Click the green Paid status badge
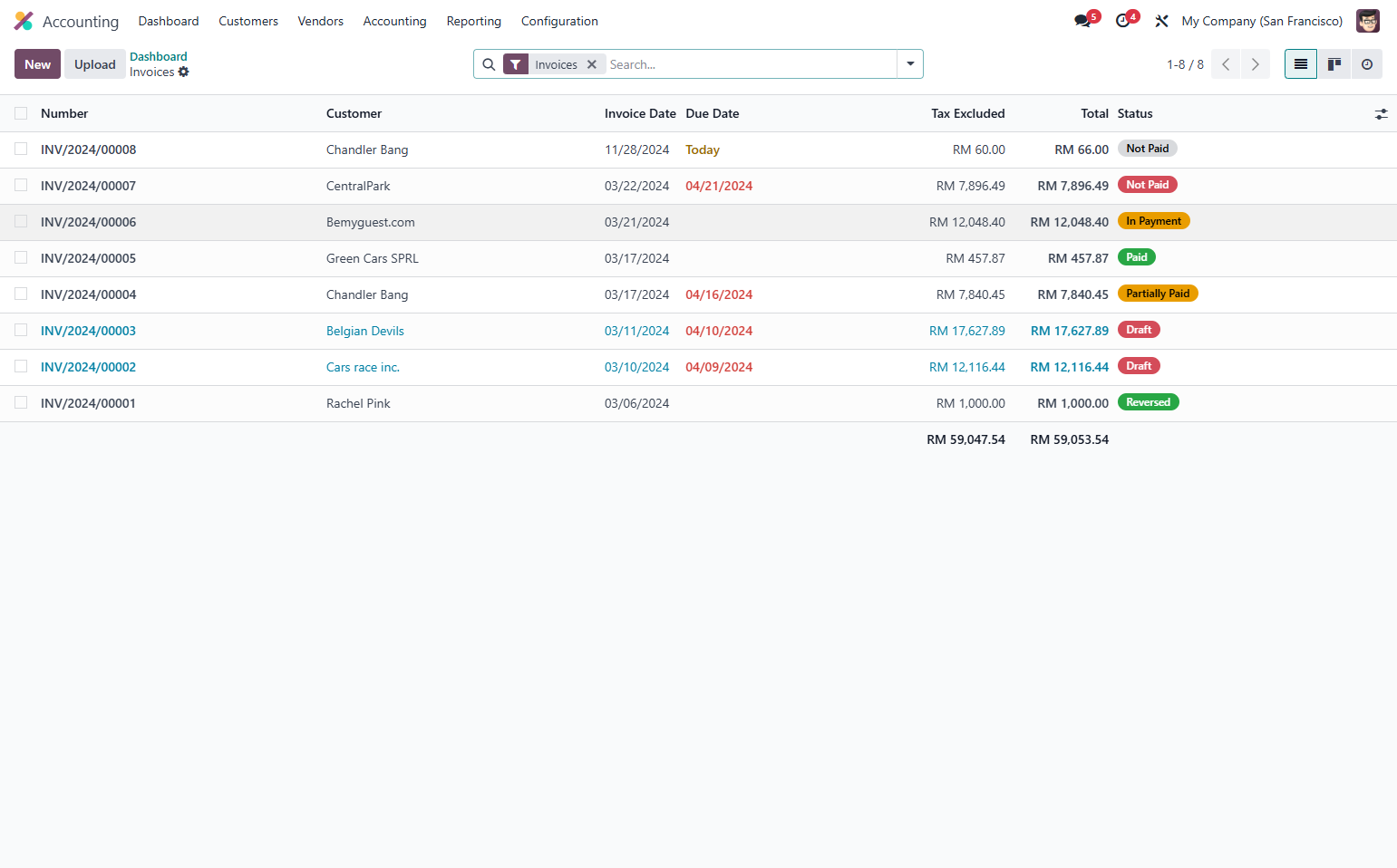This screenshot has width=1397, height=868. point(1137,257)
